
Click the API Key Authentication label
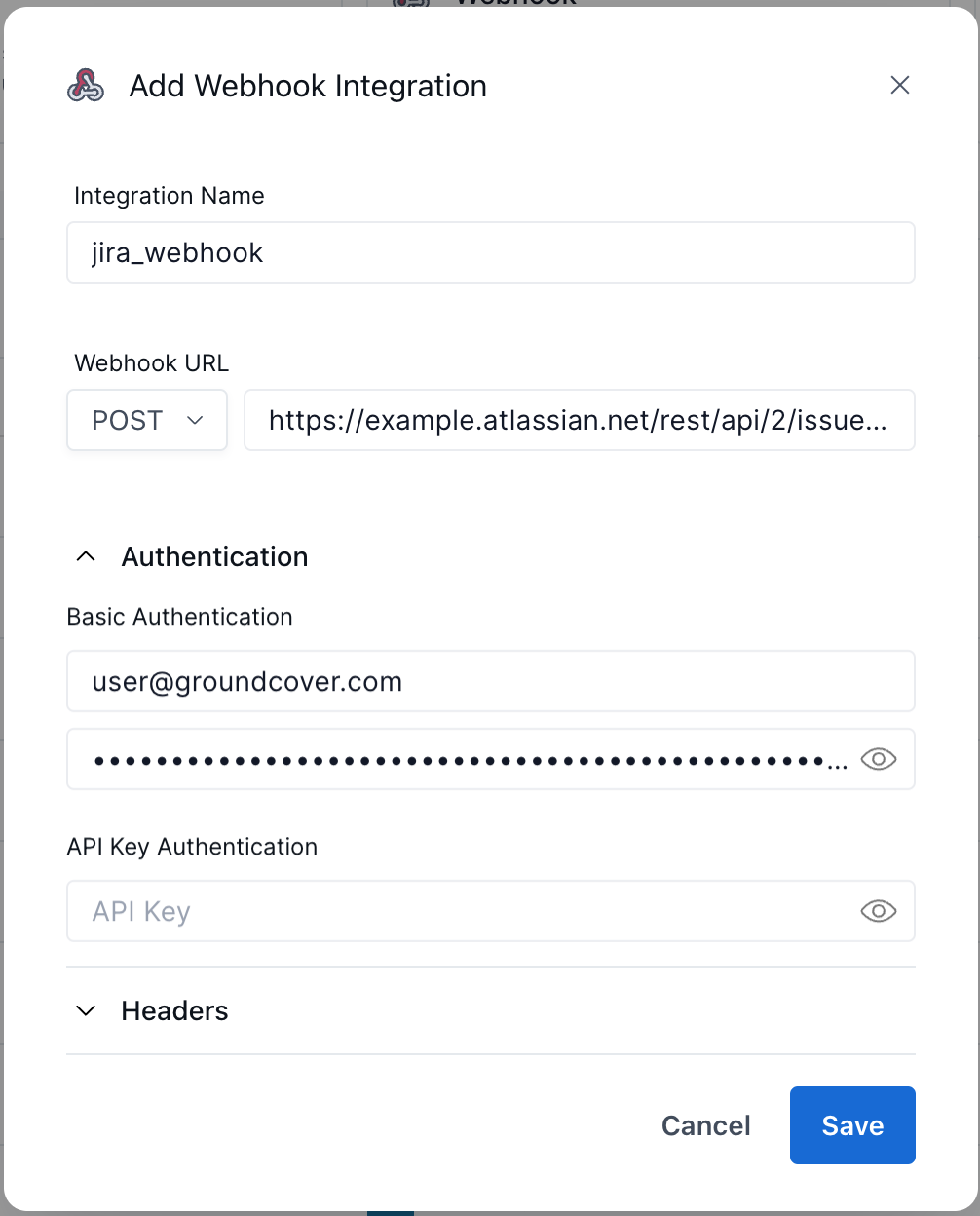click(193, 847)
